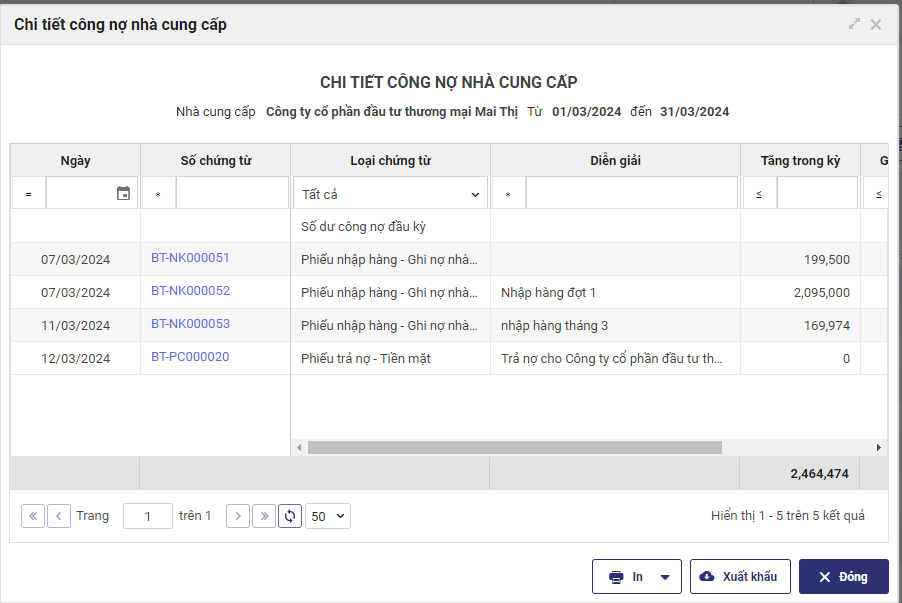Open the page size dropdown showing 50
This screenshot has height=603, width=902.
328,516
